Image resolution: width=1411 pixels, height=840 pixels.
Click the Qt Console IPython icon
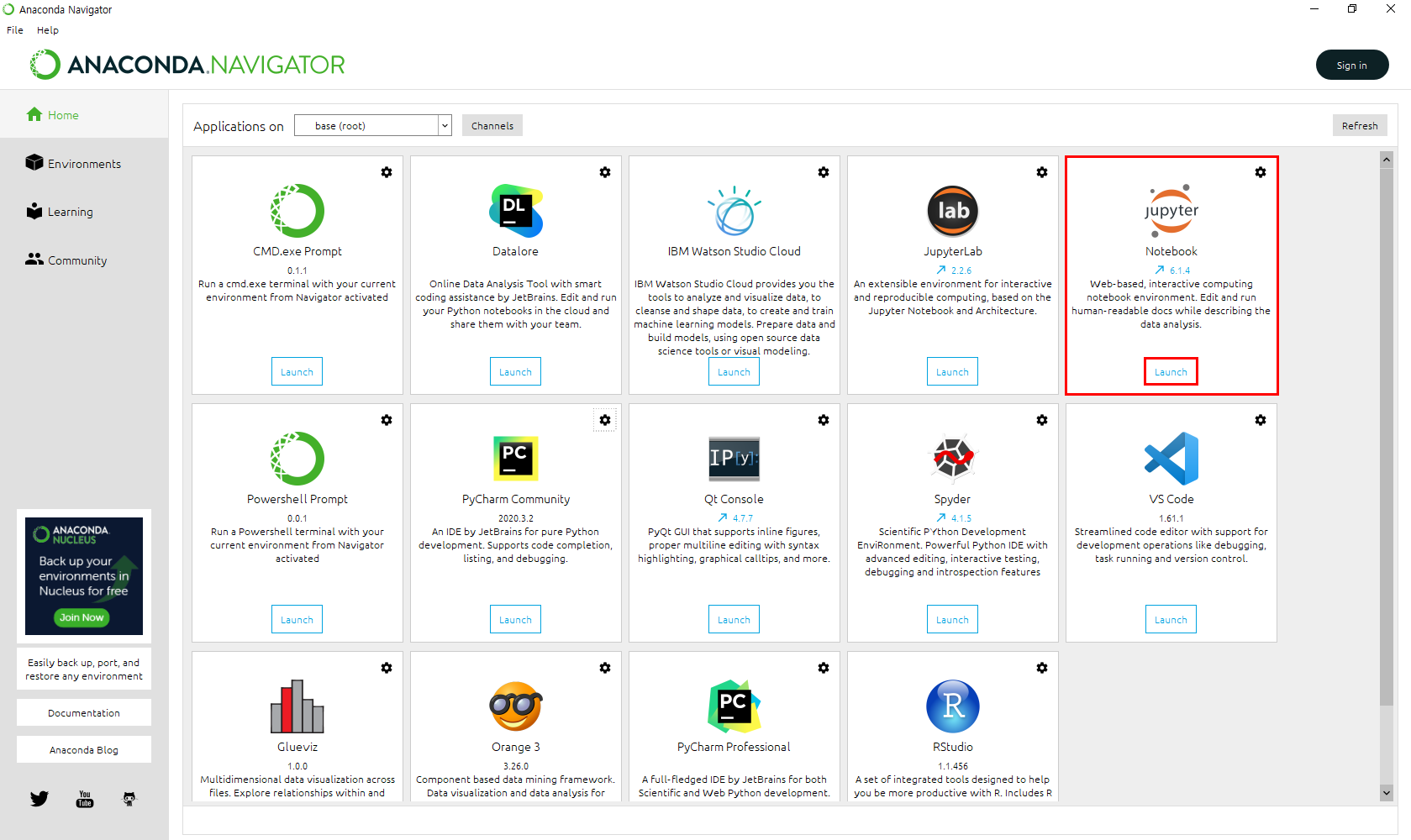[x=734, y=459]
